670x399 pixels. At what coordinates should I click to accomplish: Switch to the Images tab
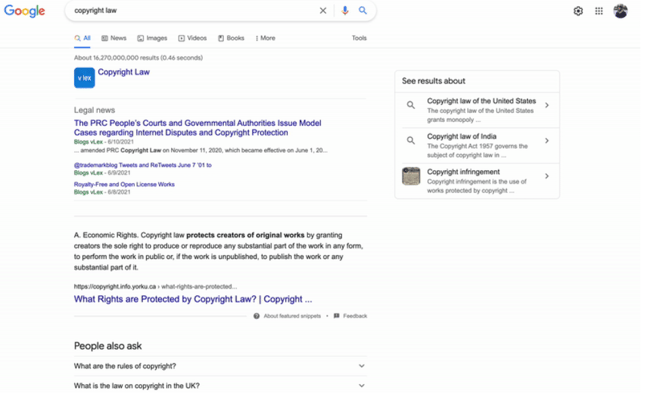pos(152,38)
